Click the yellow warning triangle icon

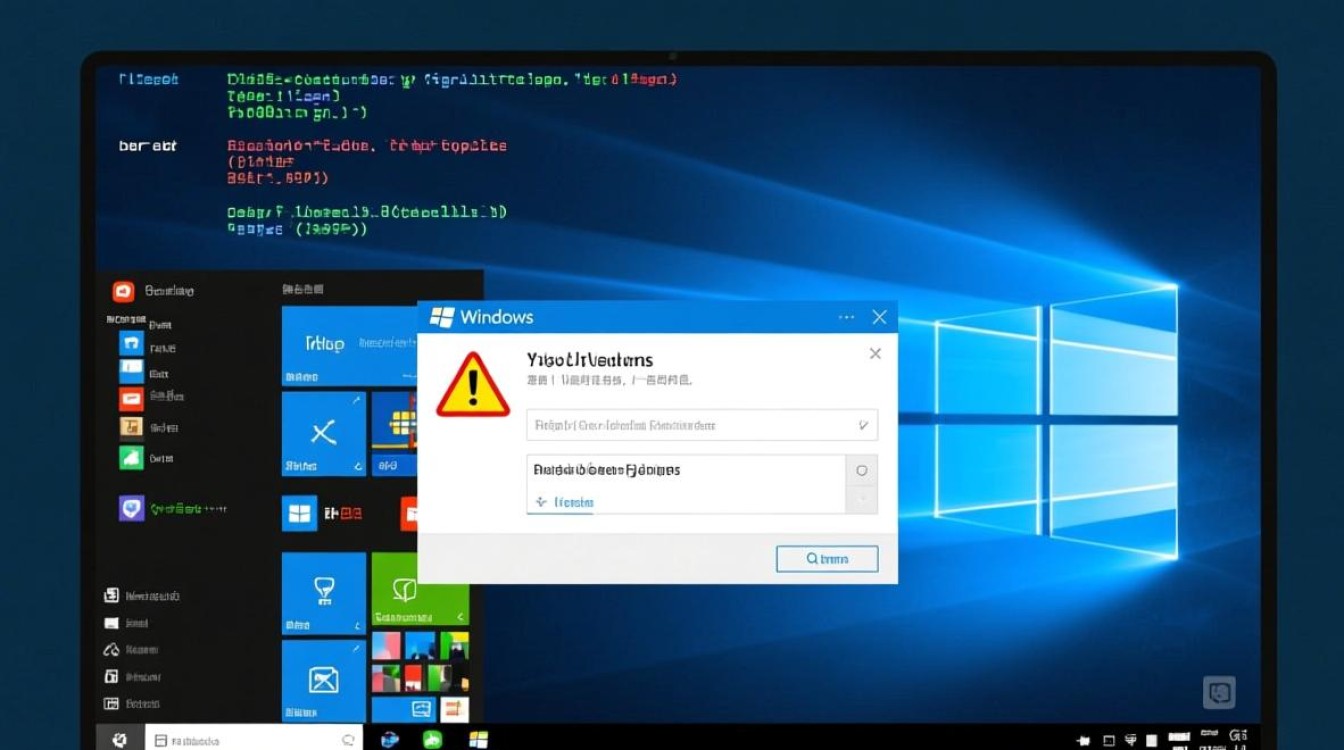(473, 386)
